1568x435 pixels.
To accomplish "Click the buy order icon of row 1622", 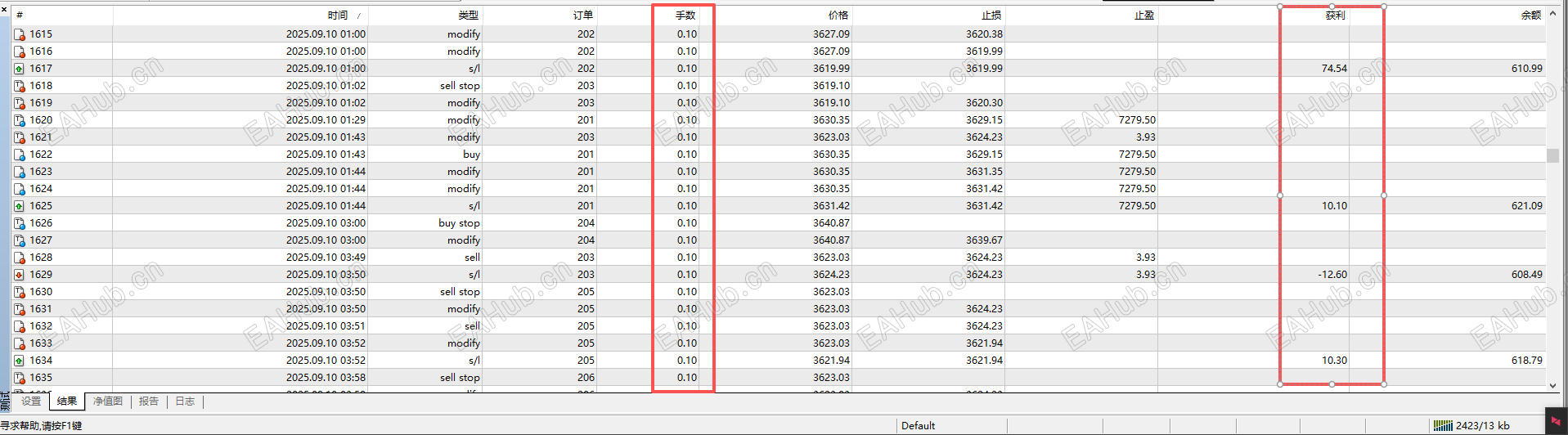I will point(20,155).
